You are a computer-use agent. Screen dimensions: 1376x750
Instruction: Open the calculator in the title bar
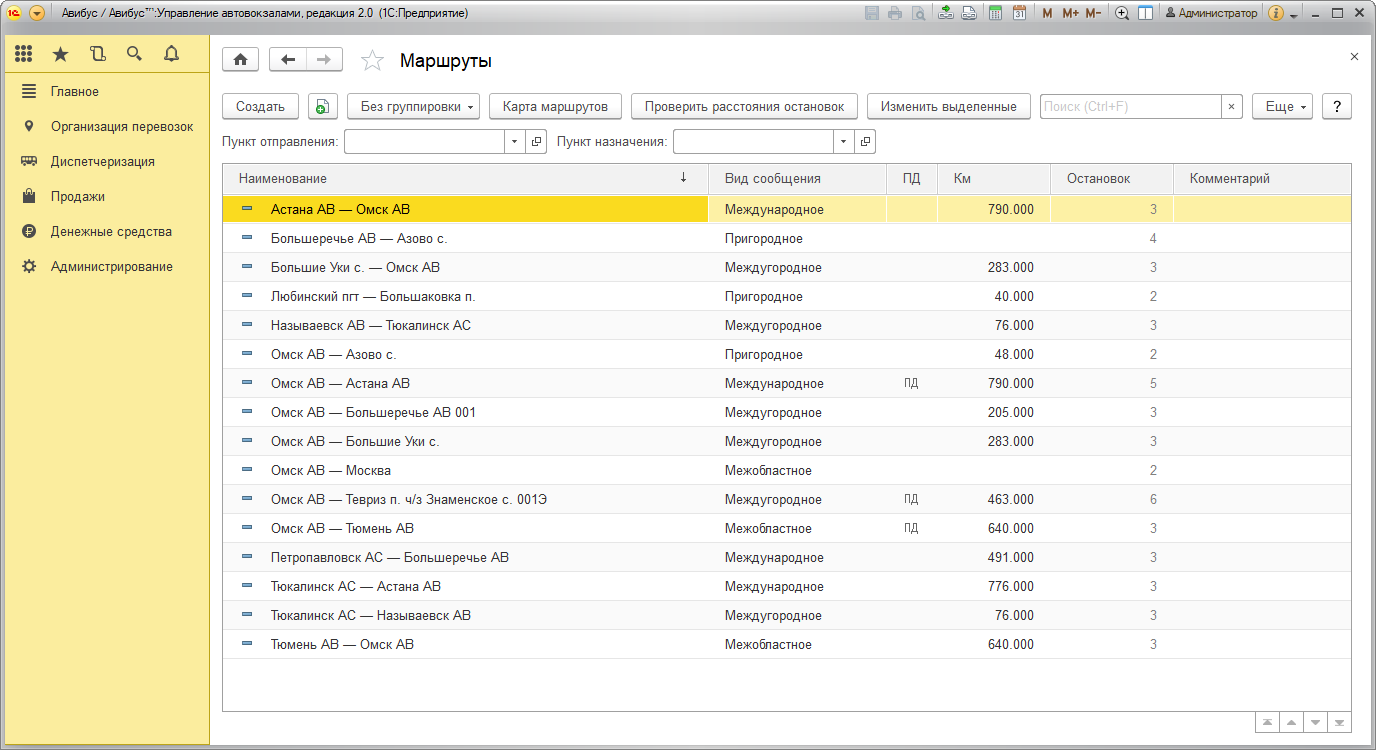[x=995, y=13]
